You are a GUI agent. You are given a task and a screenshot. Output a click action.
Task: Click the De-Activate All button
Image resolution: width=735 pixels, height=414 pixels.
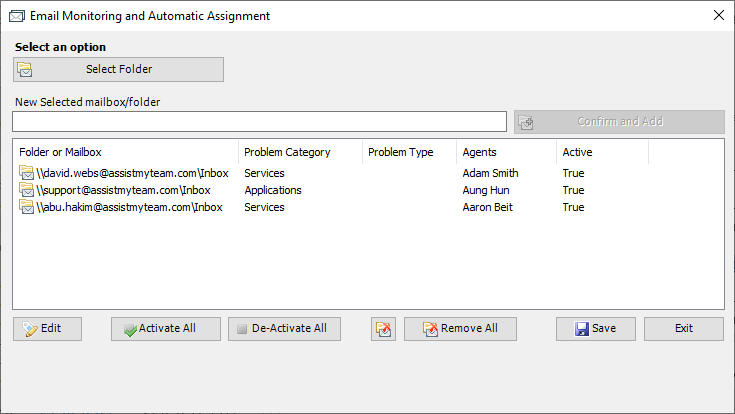(284, 329)
